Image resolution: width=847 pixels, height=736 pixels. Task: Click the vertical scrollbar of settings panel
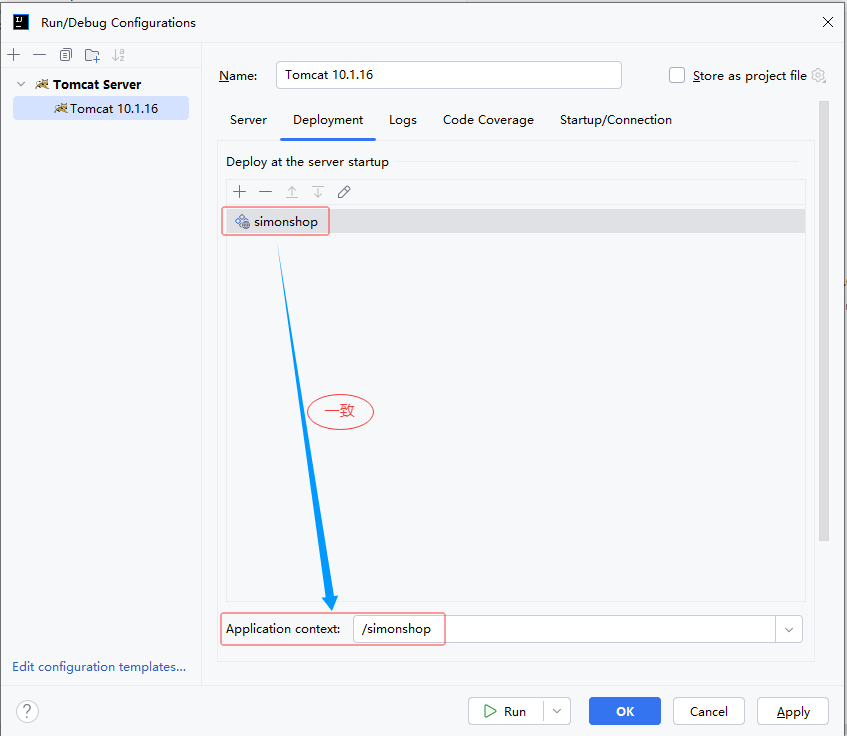(823, 321)
